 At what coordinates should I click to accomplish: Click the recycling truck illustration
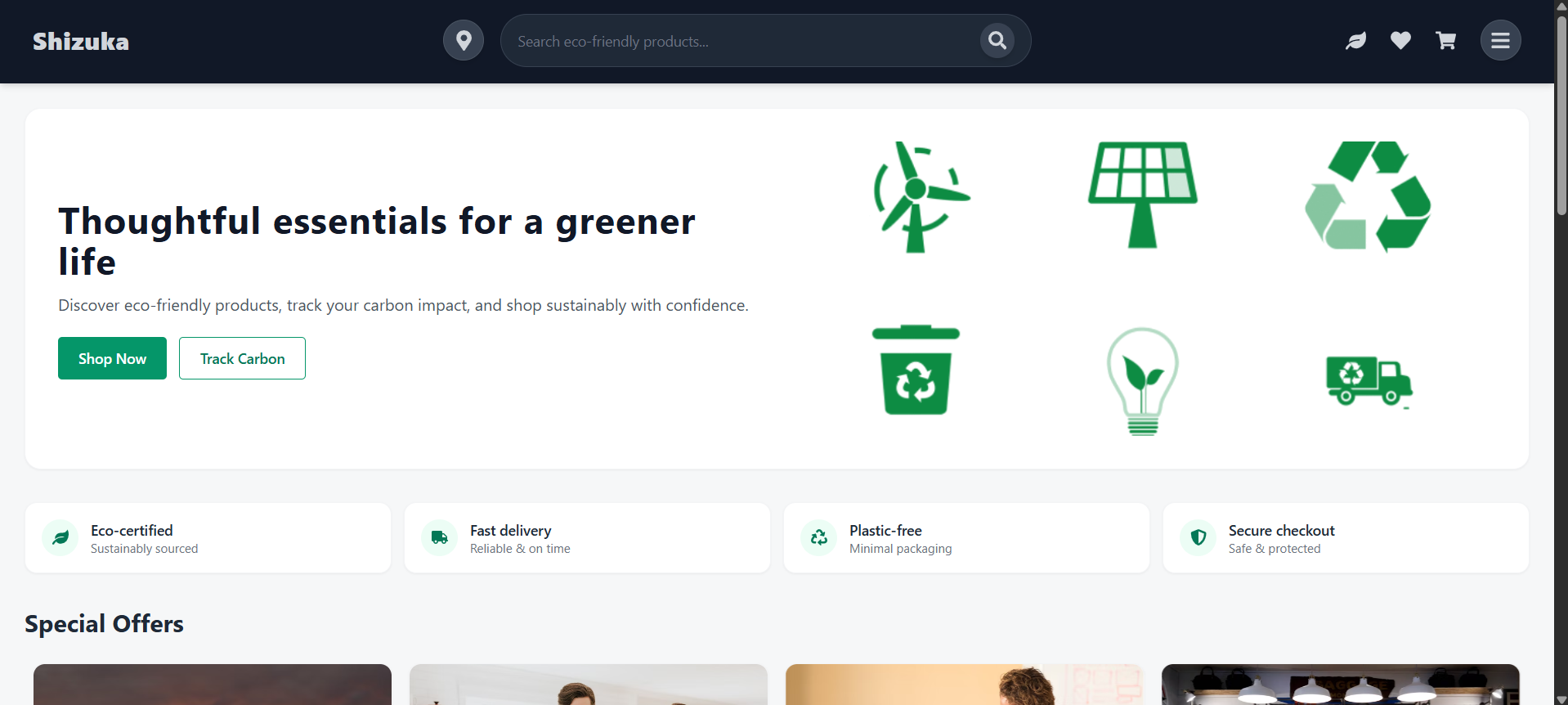1369,381
